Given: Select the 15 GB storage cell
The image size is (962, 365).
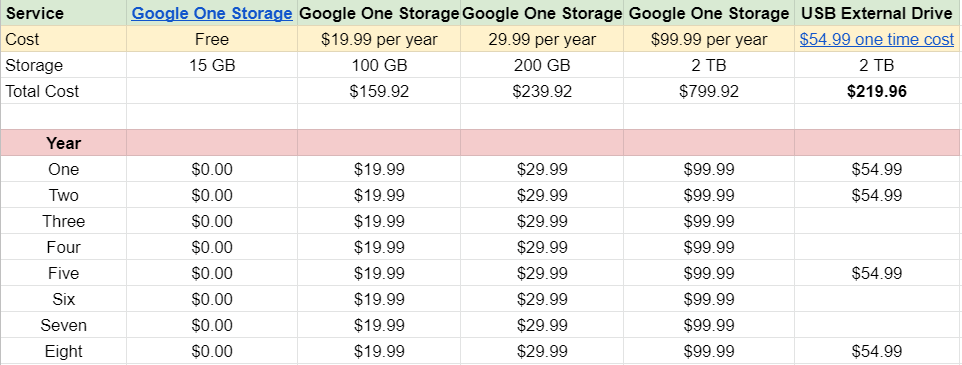Looking at the screenshot, I should pos(212,65).
